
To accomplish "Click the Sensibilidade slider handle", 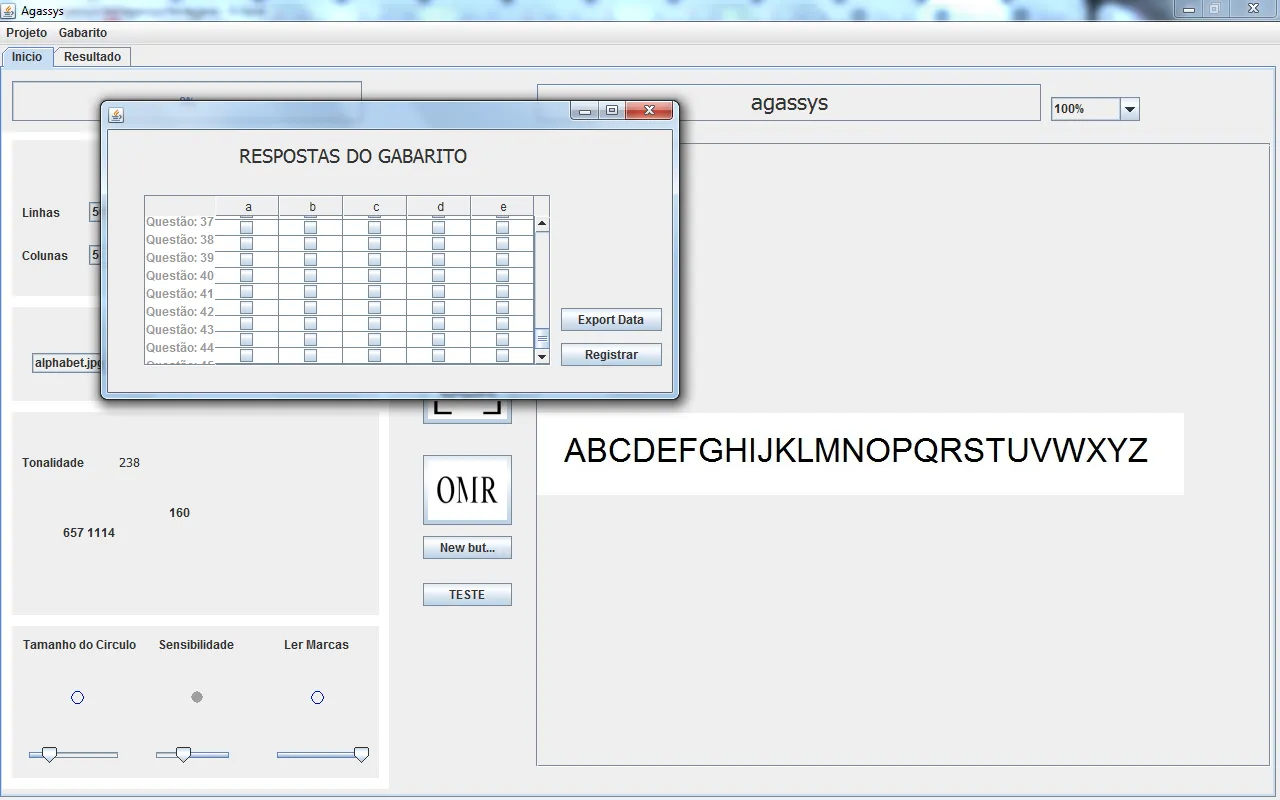I will pyautogui.click(x=183, y=755).
